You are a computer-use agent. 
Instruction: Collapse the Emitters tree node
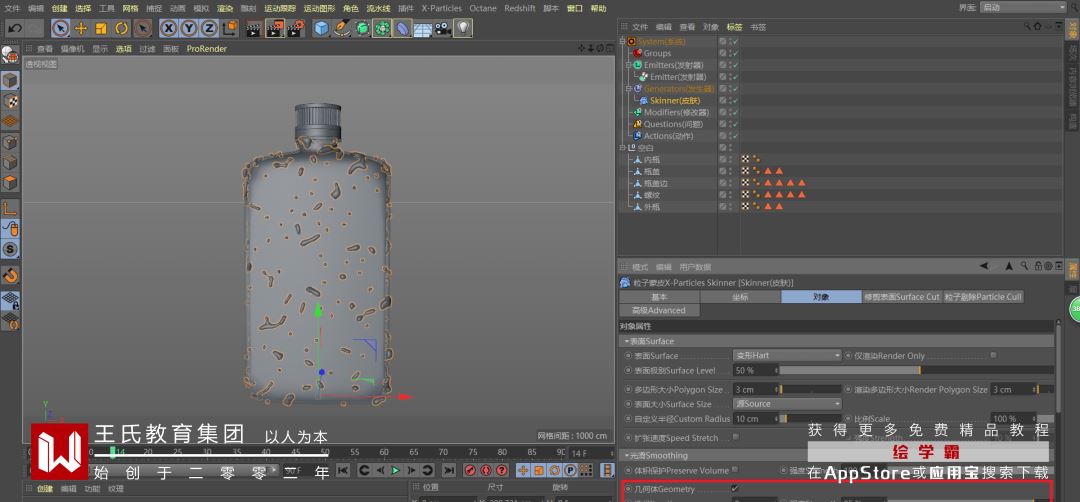click(628, 65)
